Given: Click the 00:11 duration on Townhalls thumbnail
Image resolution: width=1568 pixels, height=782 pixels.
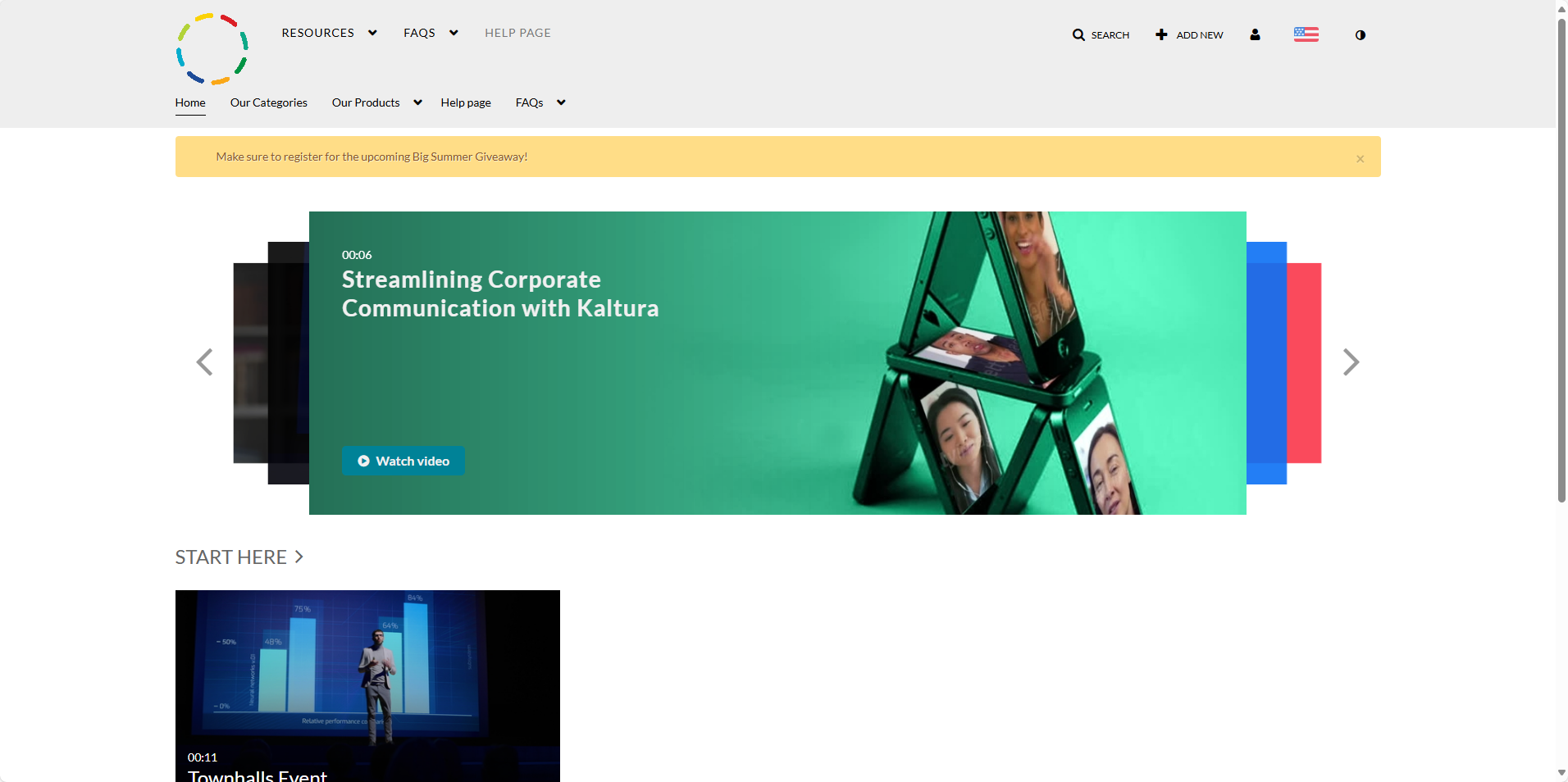Looking at the screenshot, I should 203,757.
